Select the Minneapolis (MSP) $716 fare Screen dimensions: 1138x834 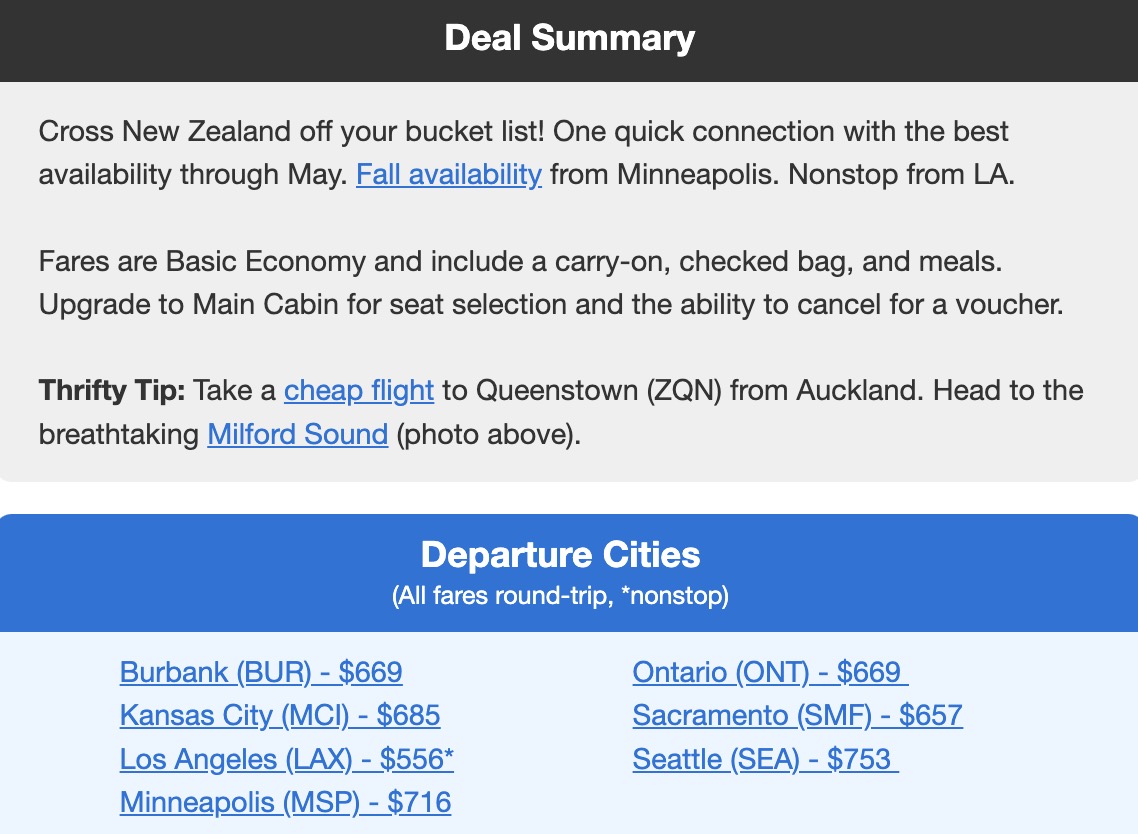(x=285, y=802)
